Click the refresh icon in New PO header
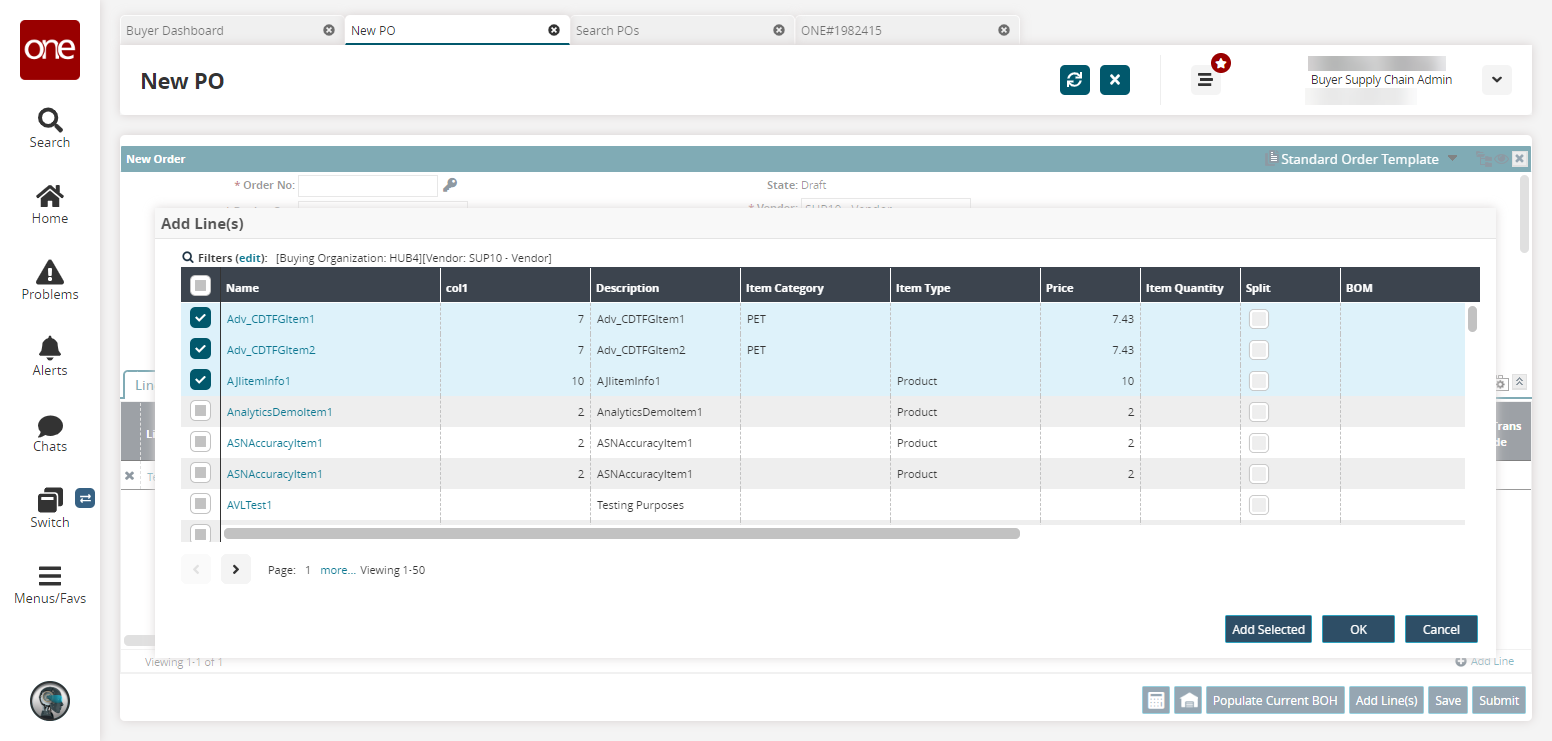Image resolution: width=1552 pixels, height=741 pixels. point(1075,80)
